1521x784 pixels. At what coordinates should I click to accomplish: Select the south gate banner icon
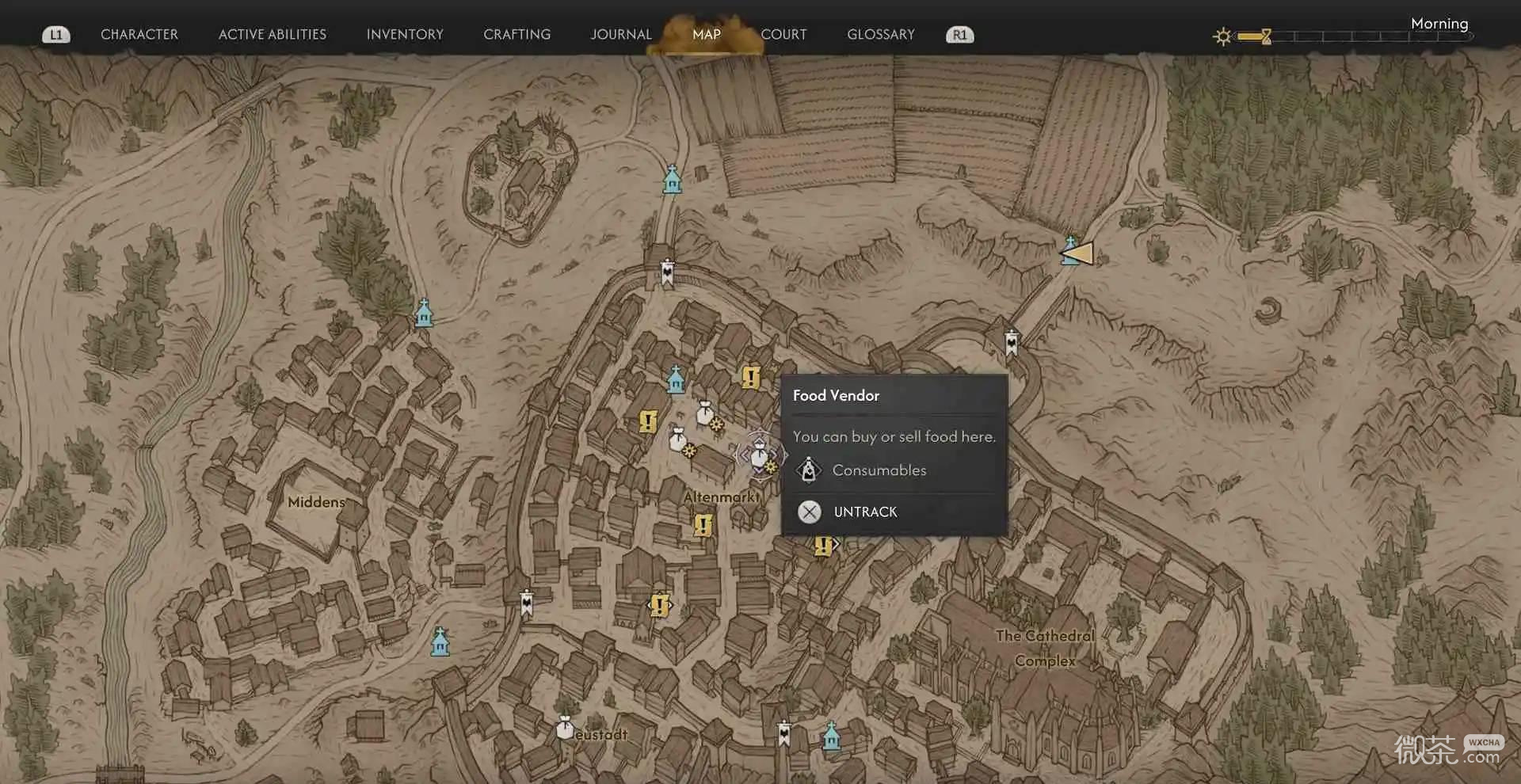tap(784, 733)
